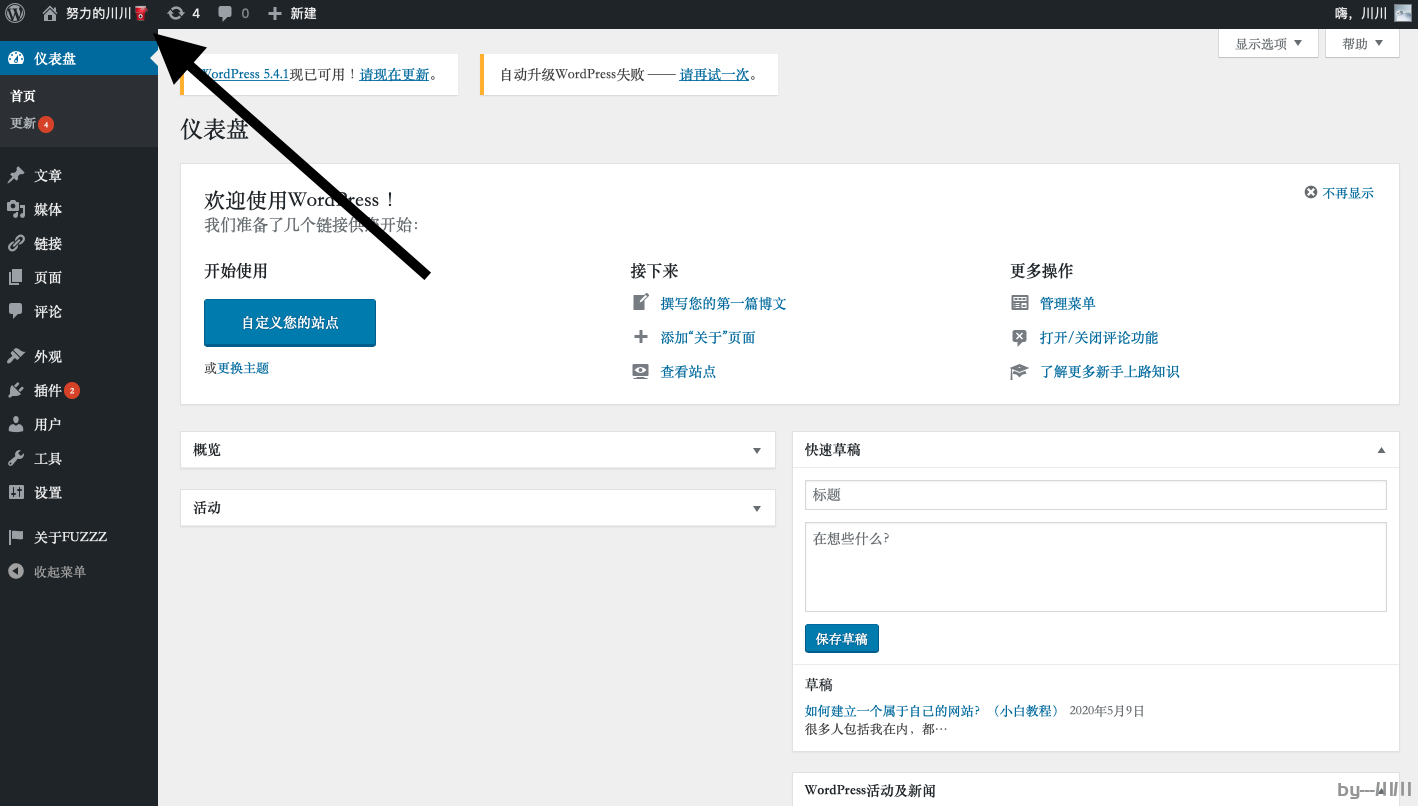
Task: Click the menu icon beside 管理菜单
Action: [1019, 303]
